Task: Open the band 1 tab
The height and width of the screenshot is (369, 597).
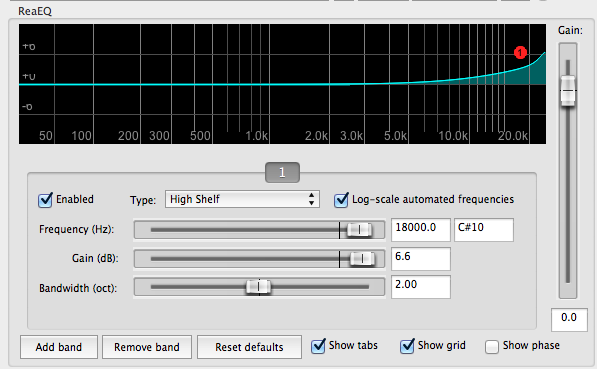Action: coord(282,173)
